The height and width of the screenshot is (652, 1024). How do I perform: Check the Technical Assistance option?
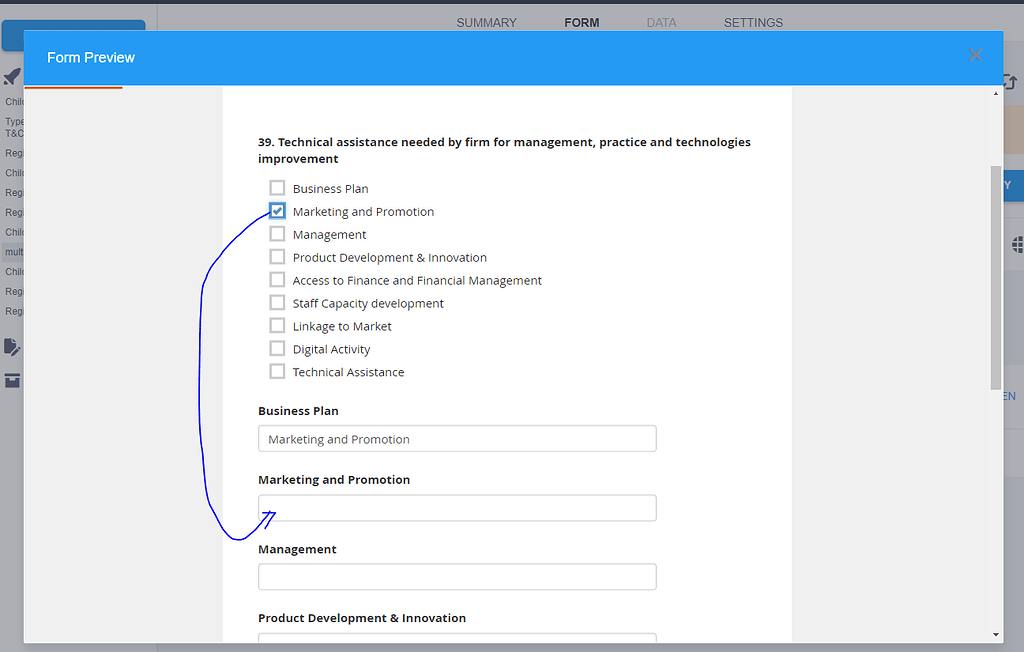pos(276,370)
